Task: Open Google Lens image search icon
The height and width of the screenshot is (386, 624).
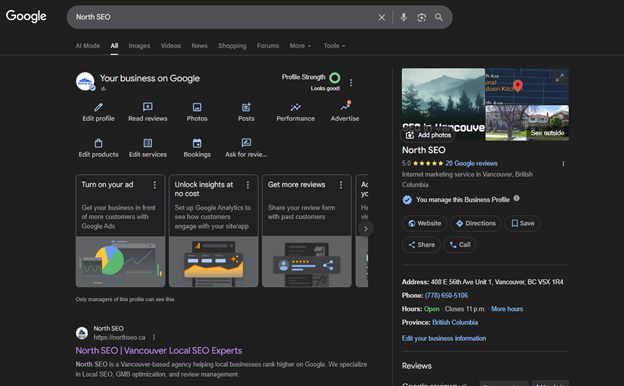Action: tap(421, 17)
